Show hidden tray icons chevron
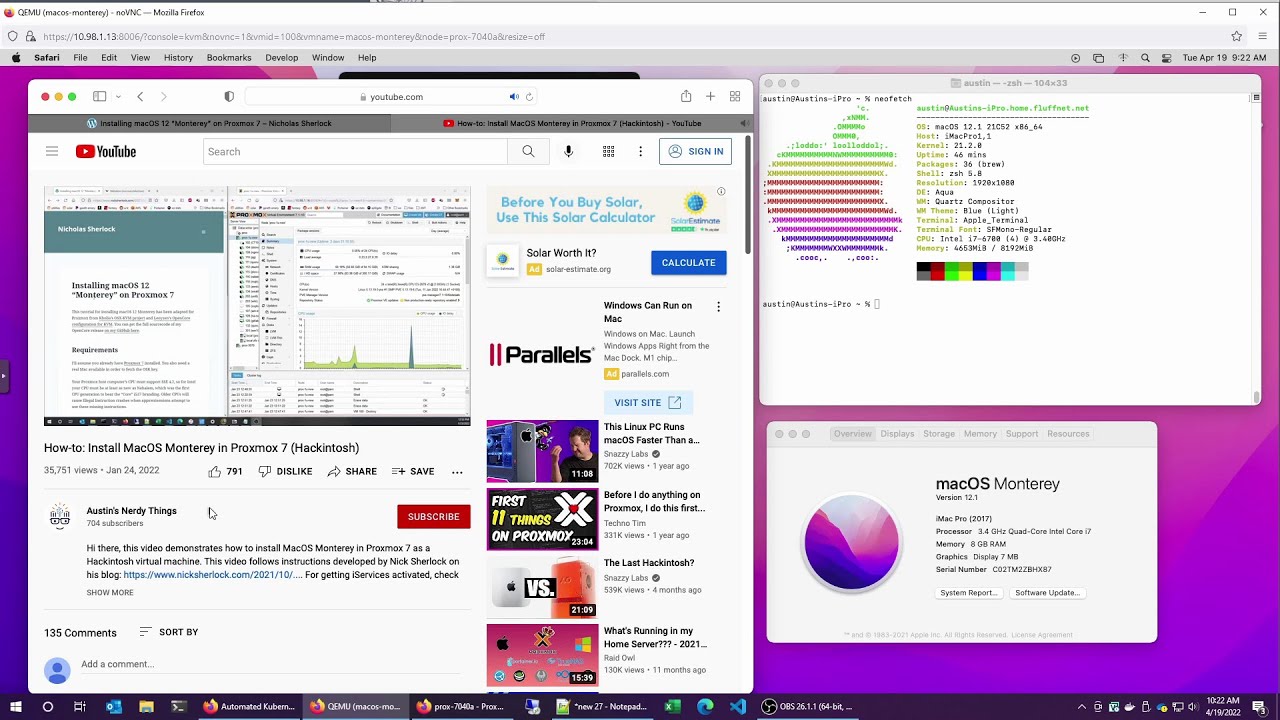The image size is (1280, 720). (x=1081, y=707)
